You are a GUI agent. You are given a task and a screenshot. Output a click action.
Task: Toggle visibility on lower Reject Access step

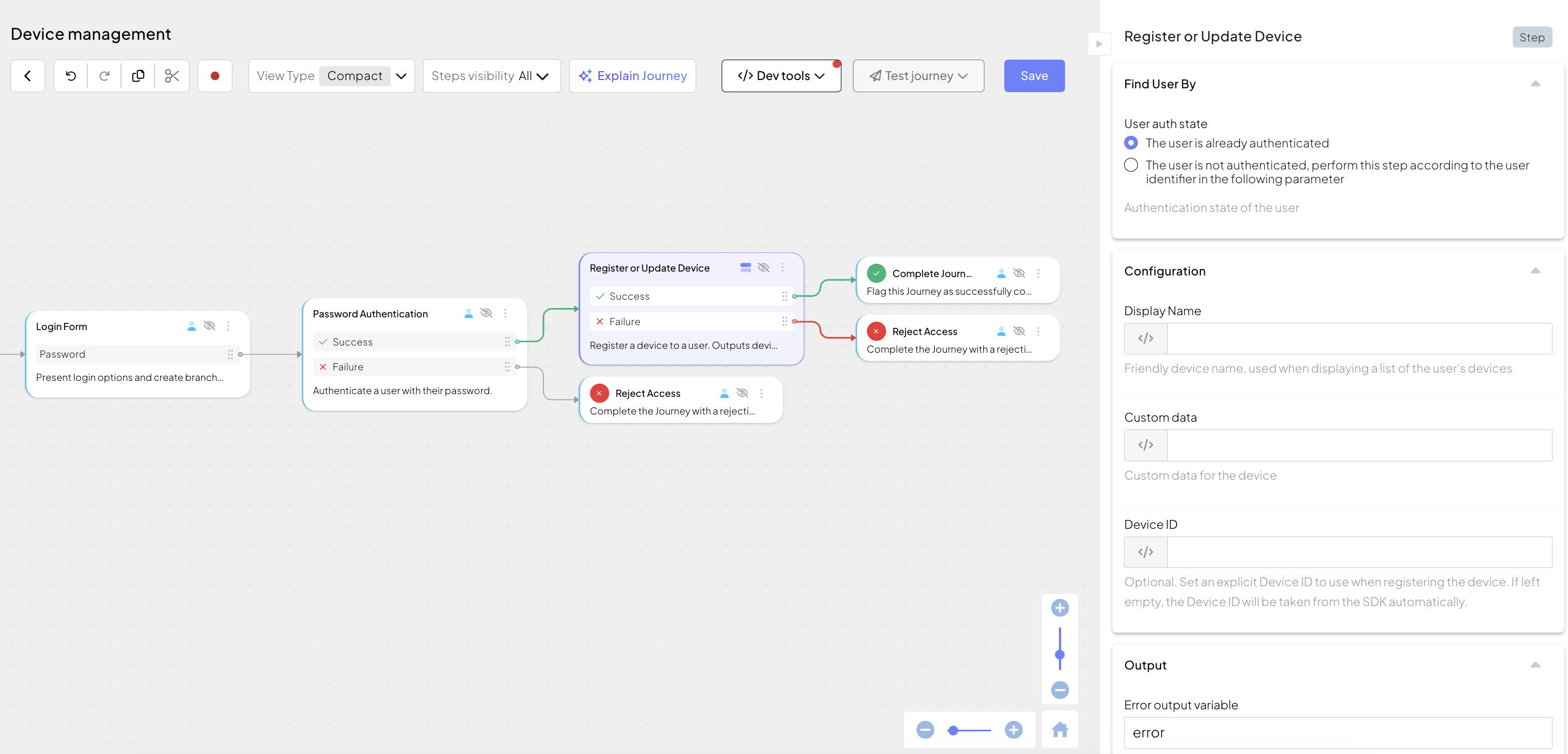(742, 393)
